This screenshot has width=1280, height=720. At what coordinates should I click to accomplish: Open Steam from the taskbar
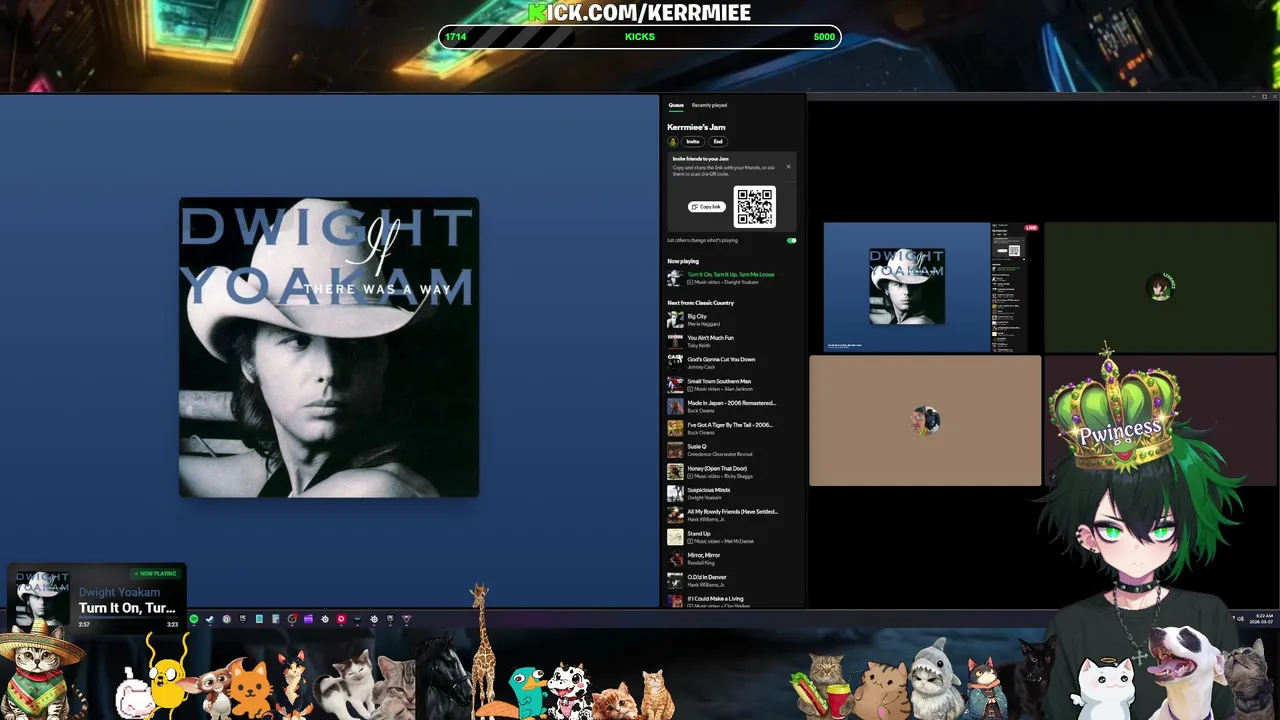[x=210, y=619]
